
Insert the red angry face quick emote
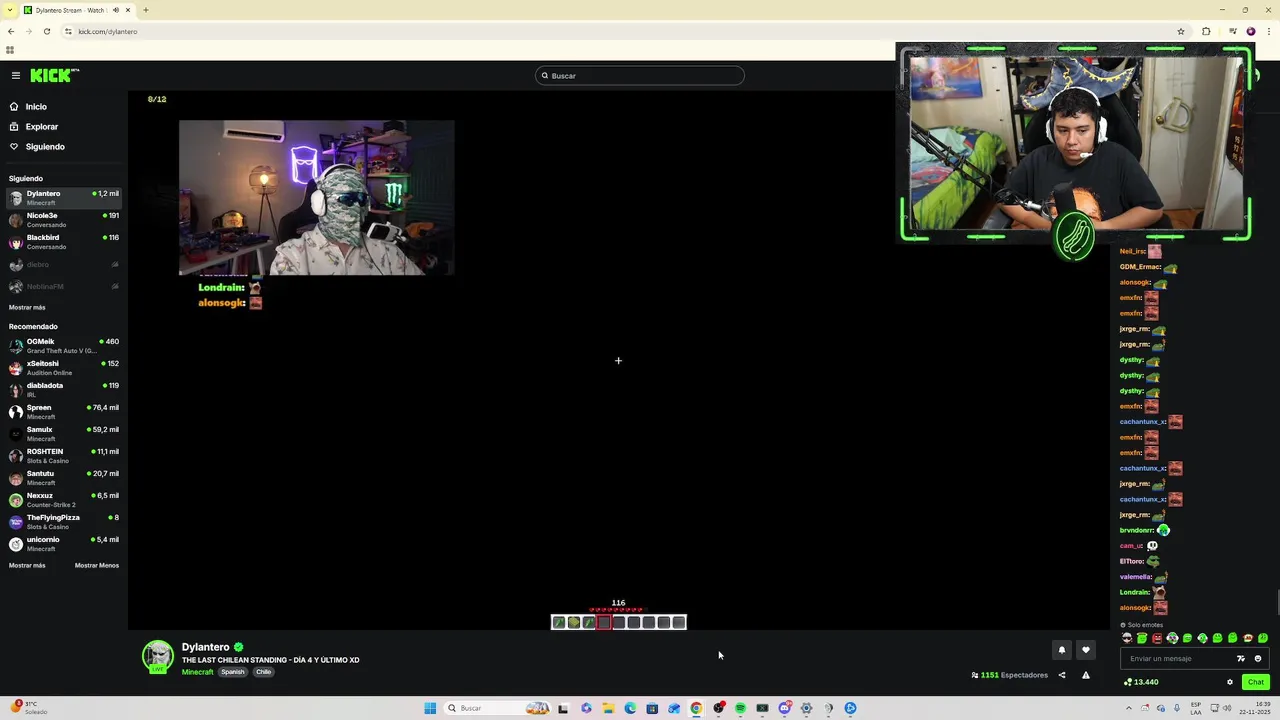pyautogui.click(x=1157, y=638)
